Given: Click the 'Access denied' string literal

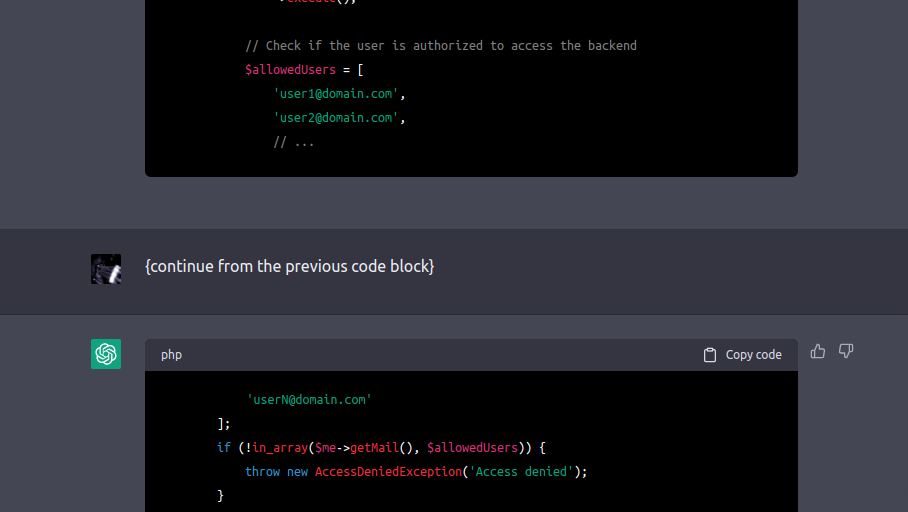Looking at the screenshot, I should tap(521, 471).
